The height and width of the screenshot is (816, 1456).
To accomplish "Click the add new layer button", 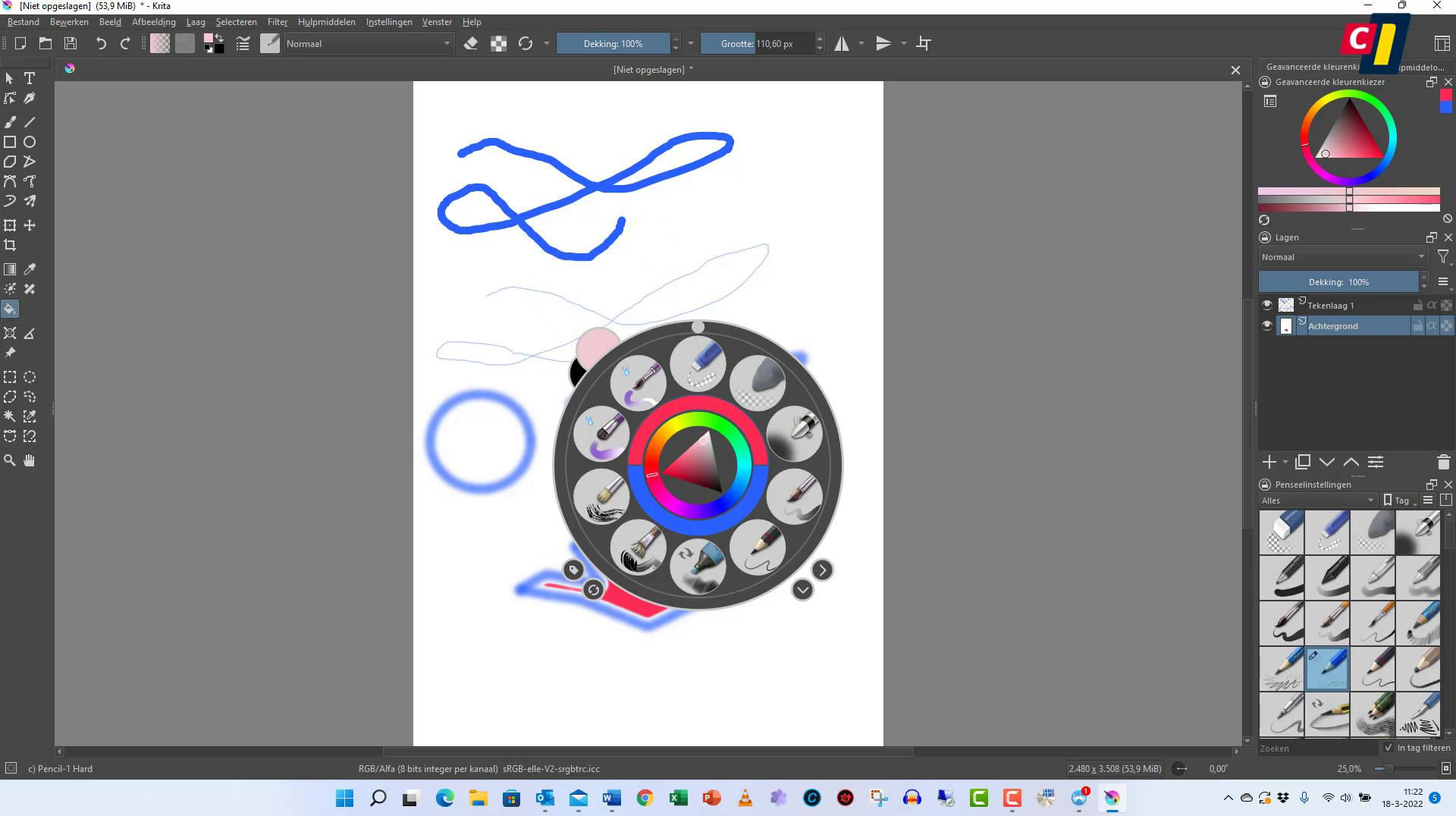I will (1269, 462).
